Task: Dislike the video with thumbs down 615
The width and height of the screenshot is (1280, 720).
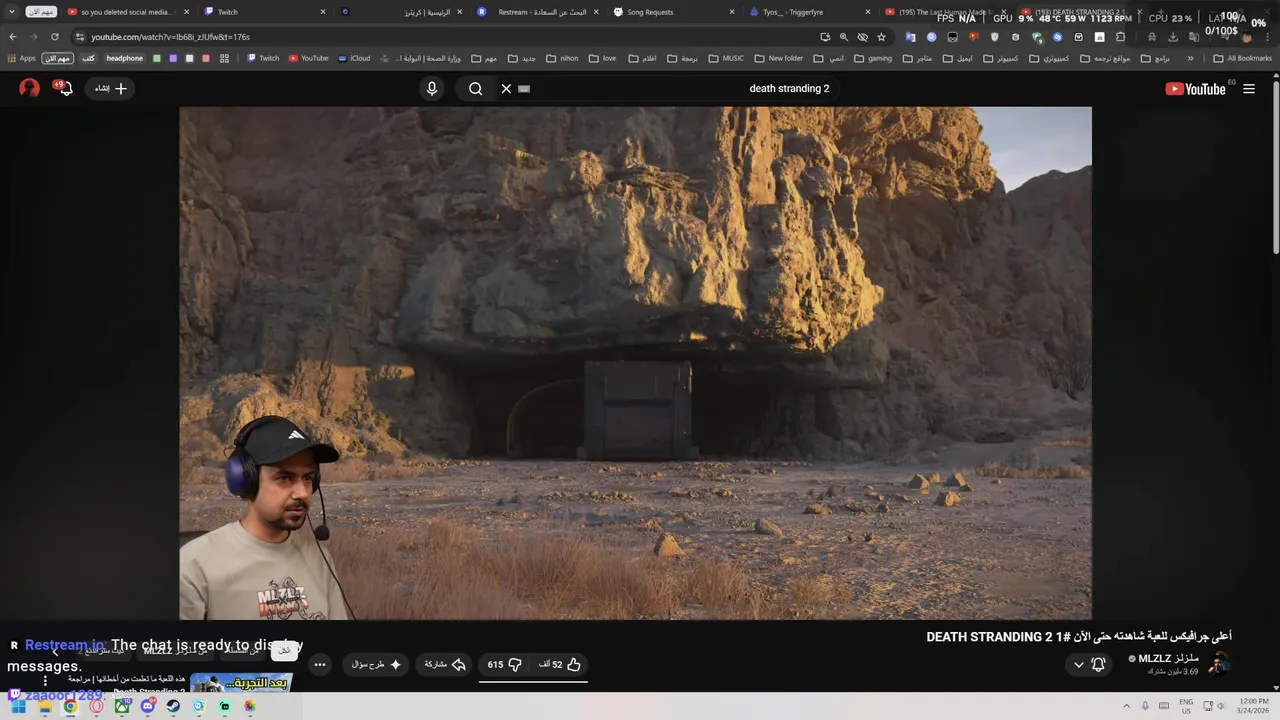Action: pos(505,664)
